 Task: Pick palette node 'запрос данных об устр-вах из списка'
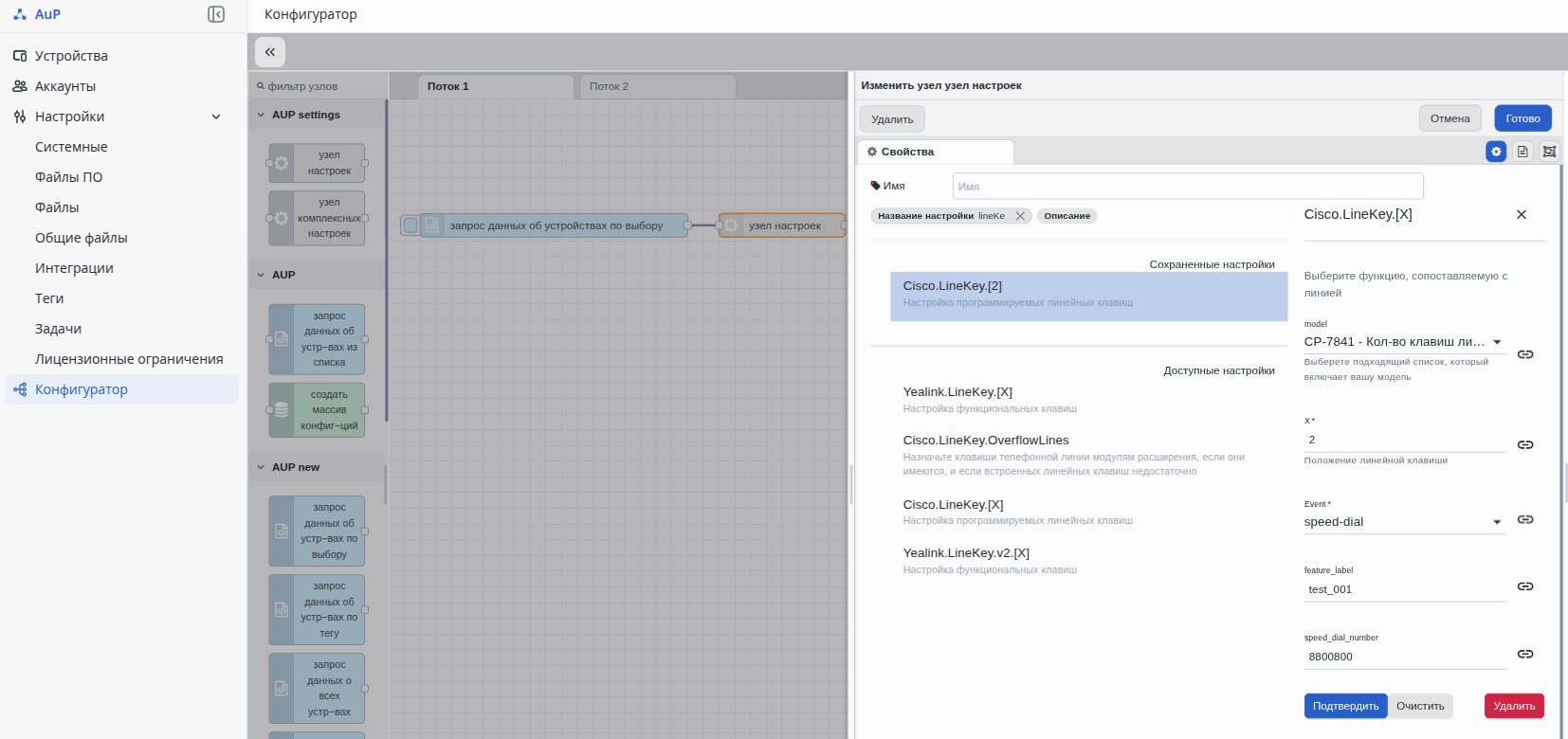[x=318, y=339]
